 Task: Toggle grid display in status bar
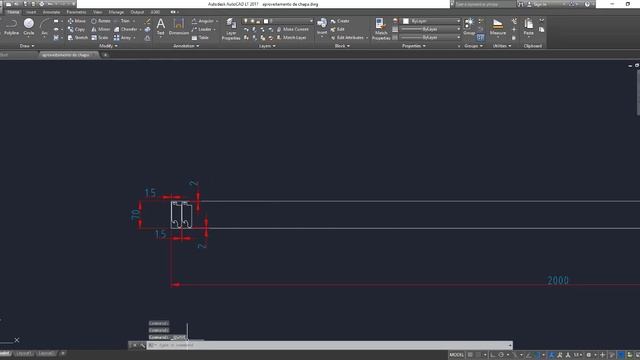point(470,355)
